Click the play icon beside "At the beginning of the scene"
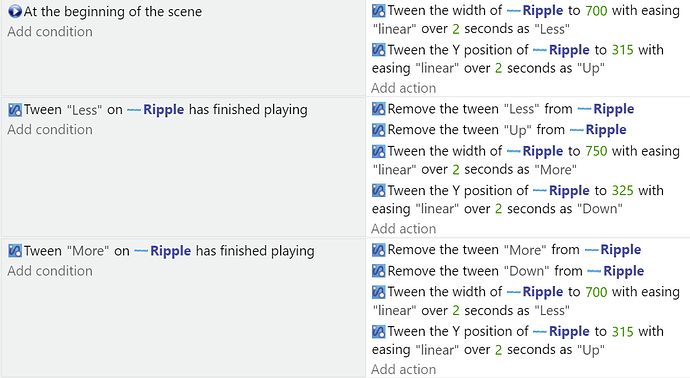 [x=15, y=11]
